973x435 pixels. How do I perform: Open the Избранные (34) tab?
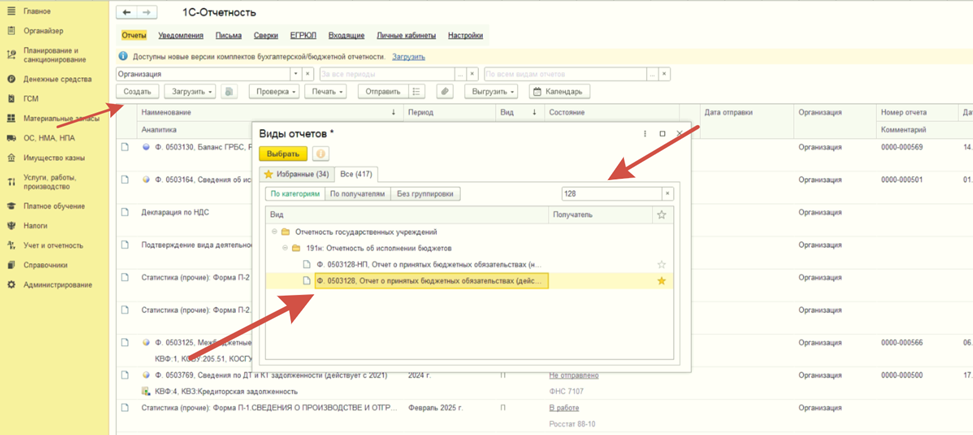point(297,174)
